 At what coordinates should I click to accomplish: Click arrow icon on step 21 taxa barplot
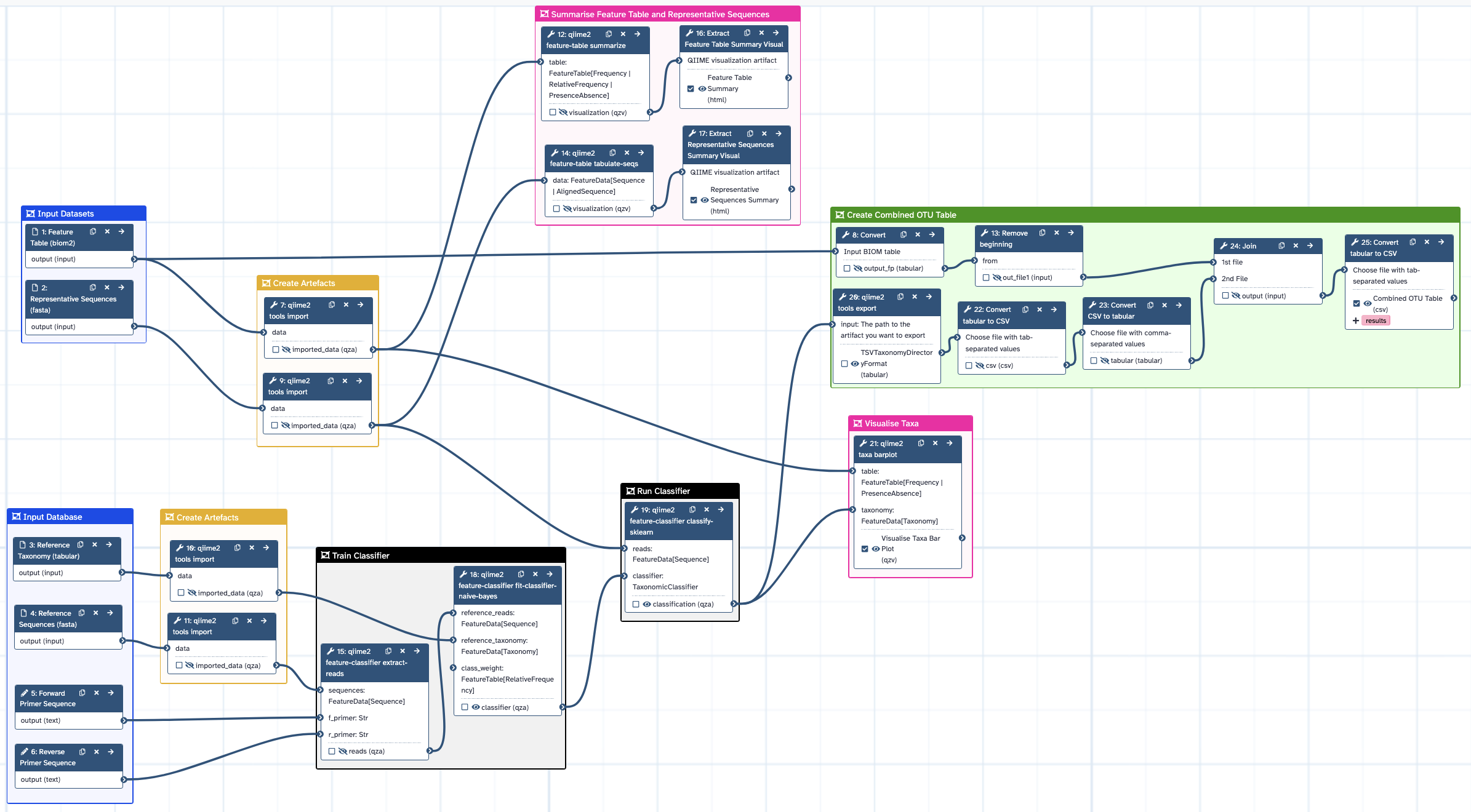[x=950, y=444]
